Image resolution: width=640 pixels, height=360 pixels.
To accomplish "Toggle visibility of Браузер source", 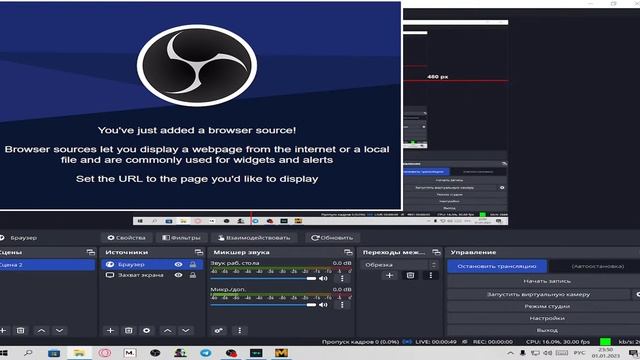I will coord(178,264).
